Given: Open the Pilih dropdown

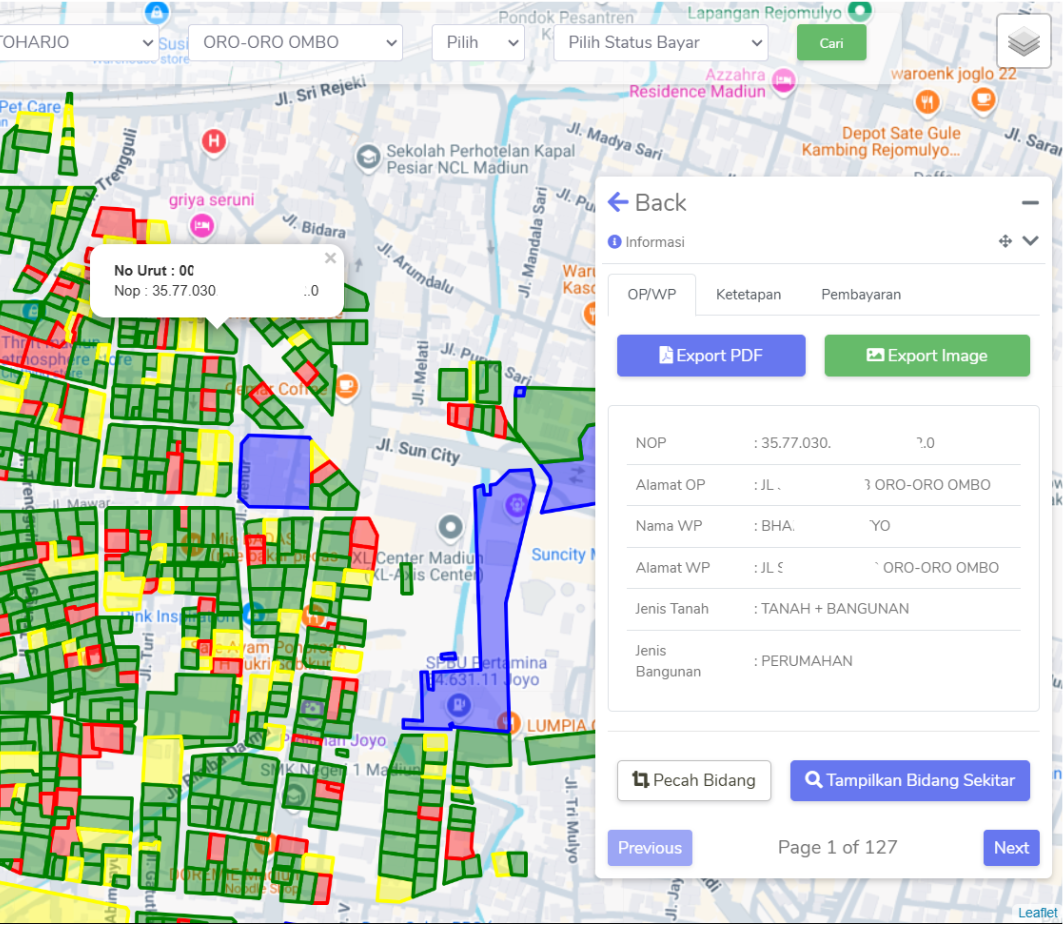Looking at the screenshot, I should pyautogui.click(x=478, y=42).
